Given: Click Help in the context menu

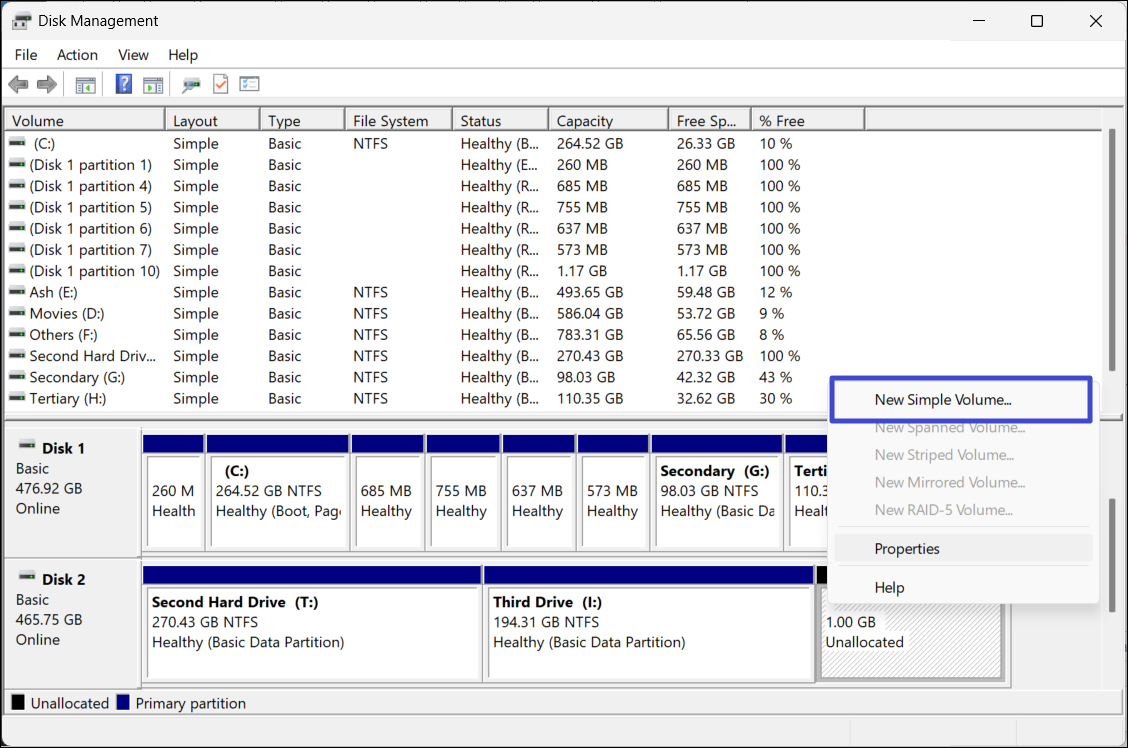Looking at the screenshot, I should [x=889, y=588].
